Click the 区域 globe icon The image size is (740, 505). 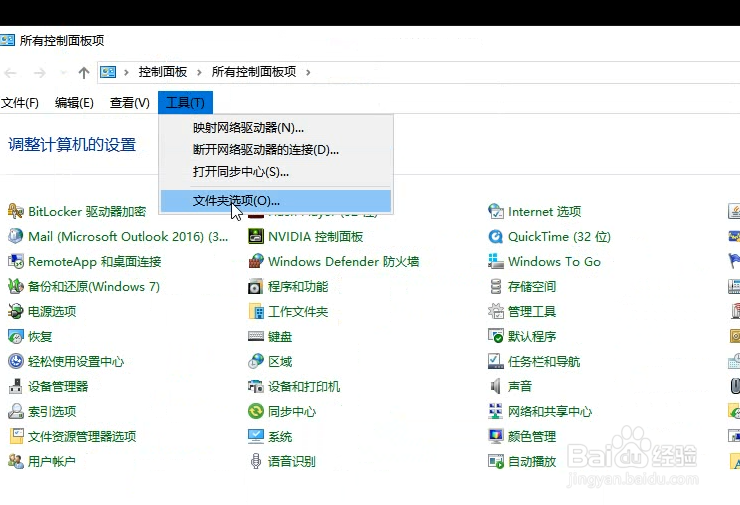(x=256, y=361)
